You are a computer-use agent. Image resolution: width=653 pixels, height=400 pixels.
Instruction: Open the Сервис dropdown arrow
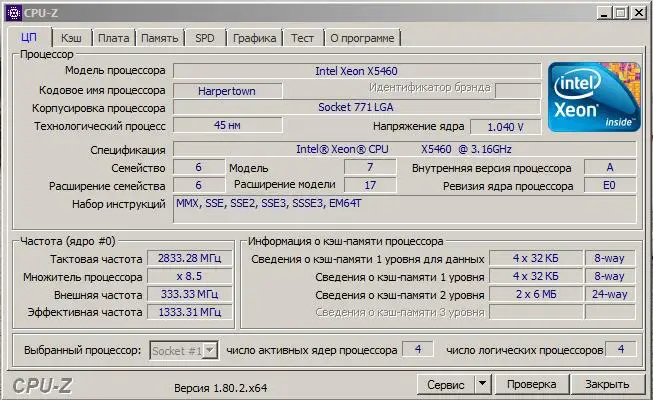click(x=482, y=384)
